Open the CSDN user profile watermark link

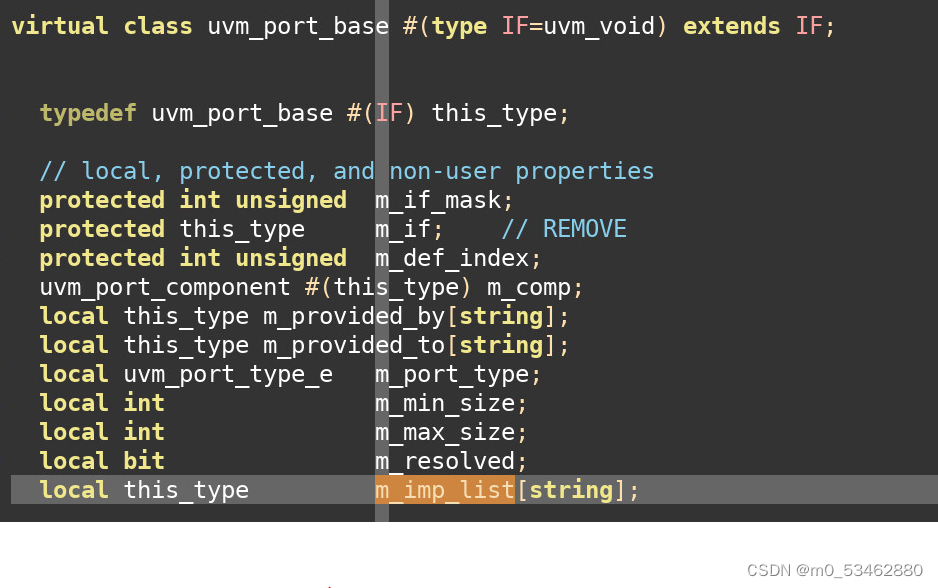pos(838,568)
